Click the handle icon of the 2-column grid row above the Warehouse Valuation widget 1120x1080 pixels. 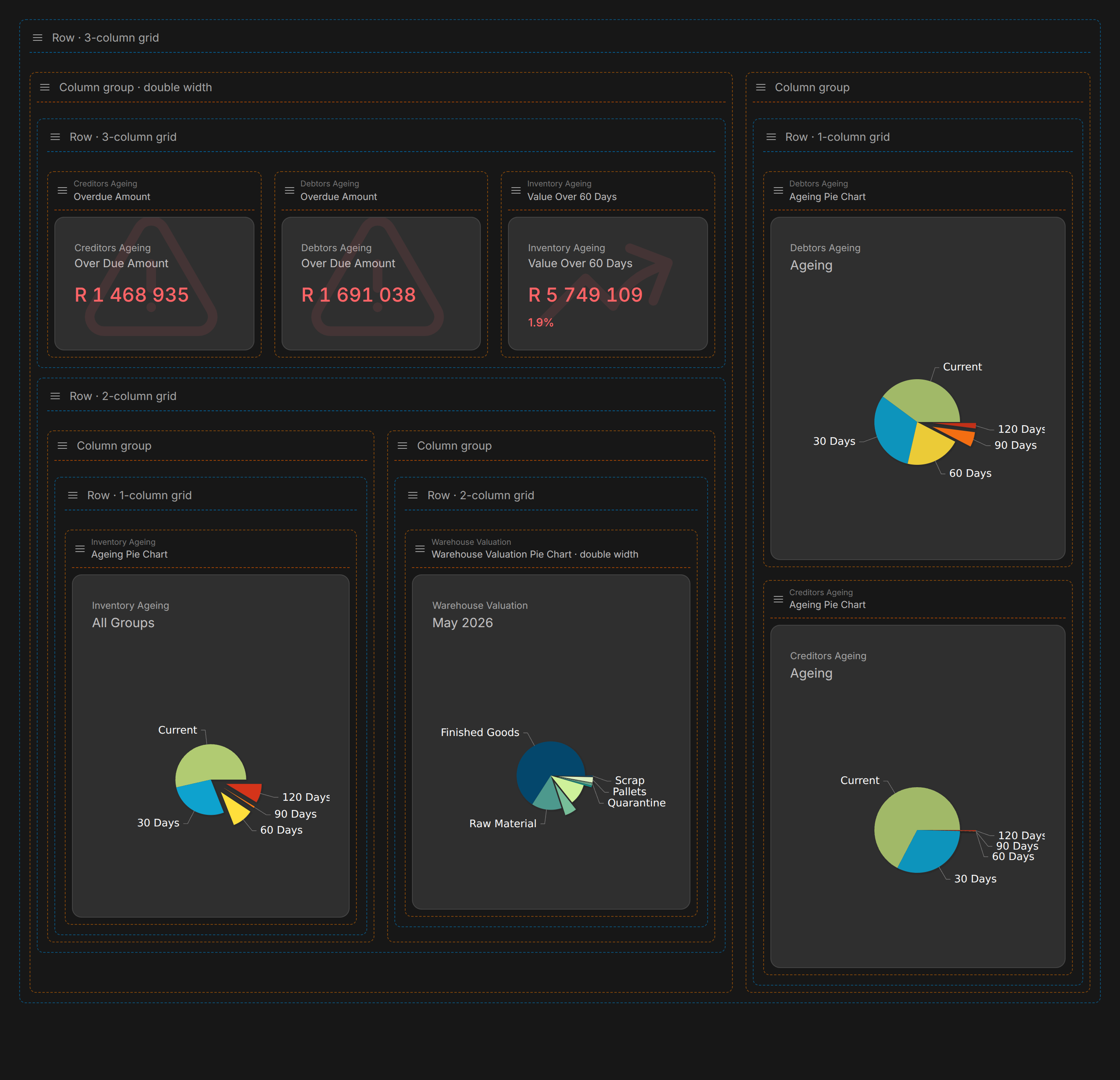(x=413, y=496)
